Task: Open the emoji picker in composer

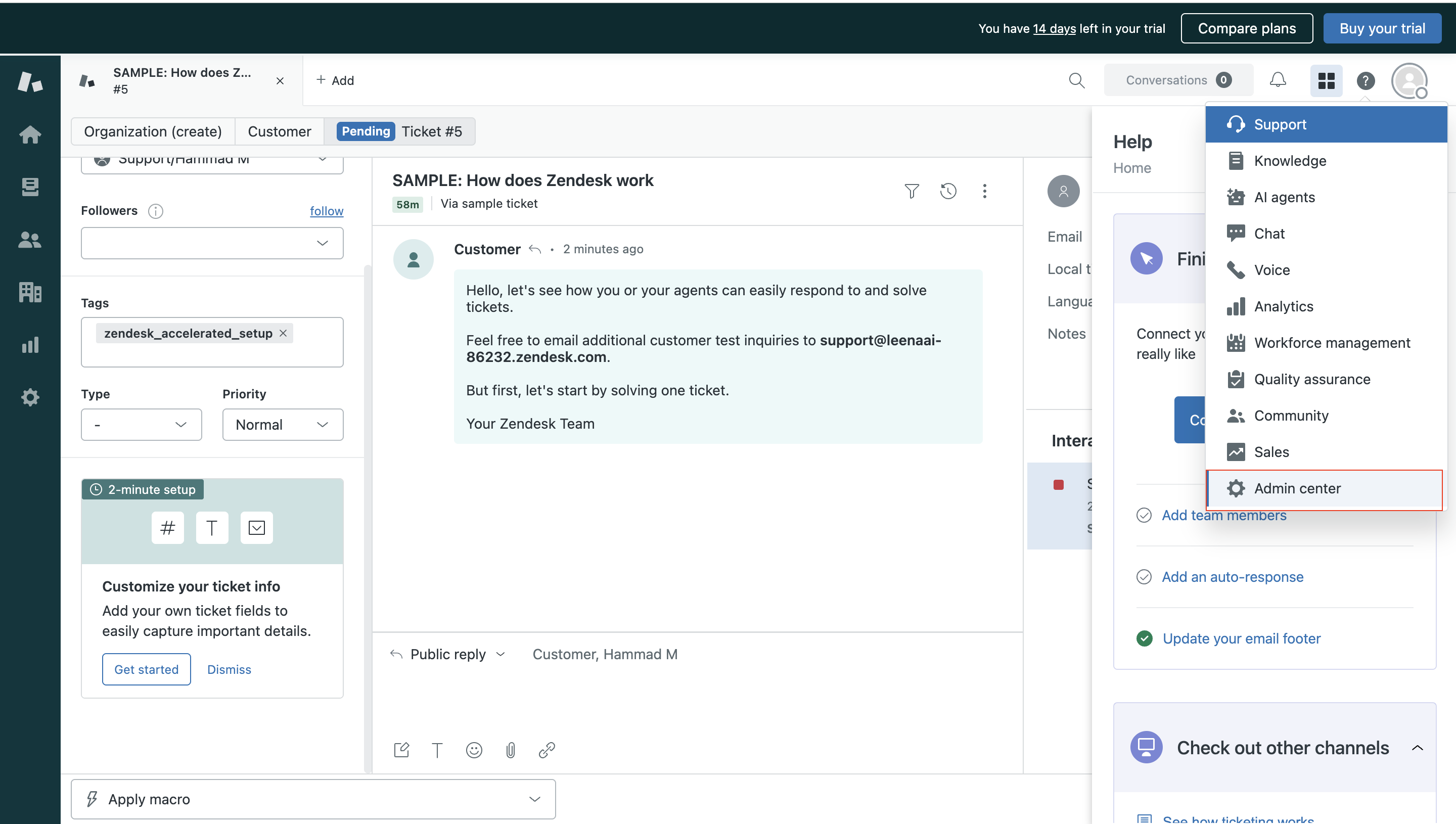Action: pos(474,750)
